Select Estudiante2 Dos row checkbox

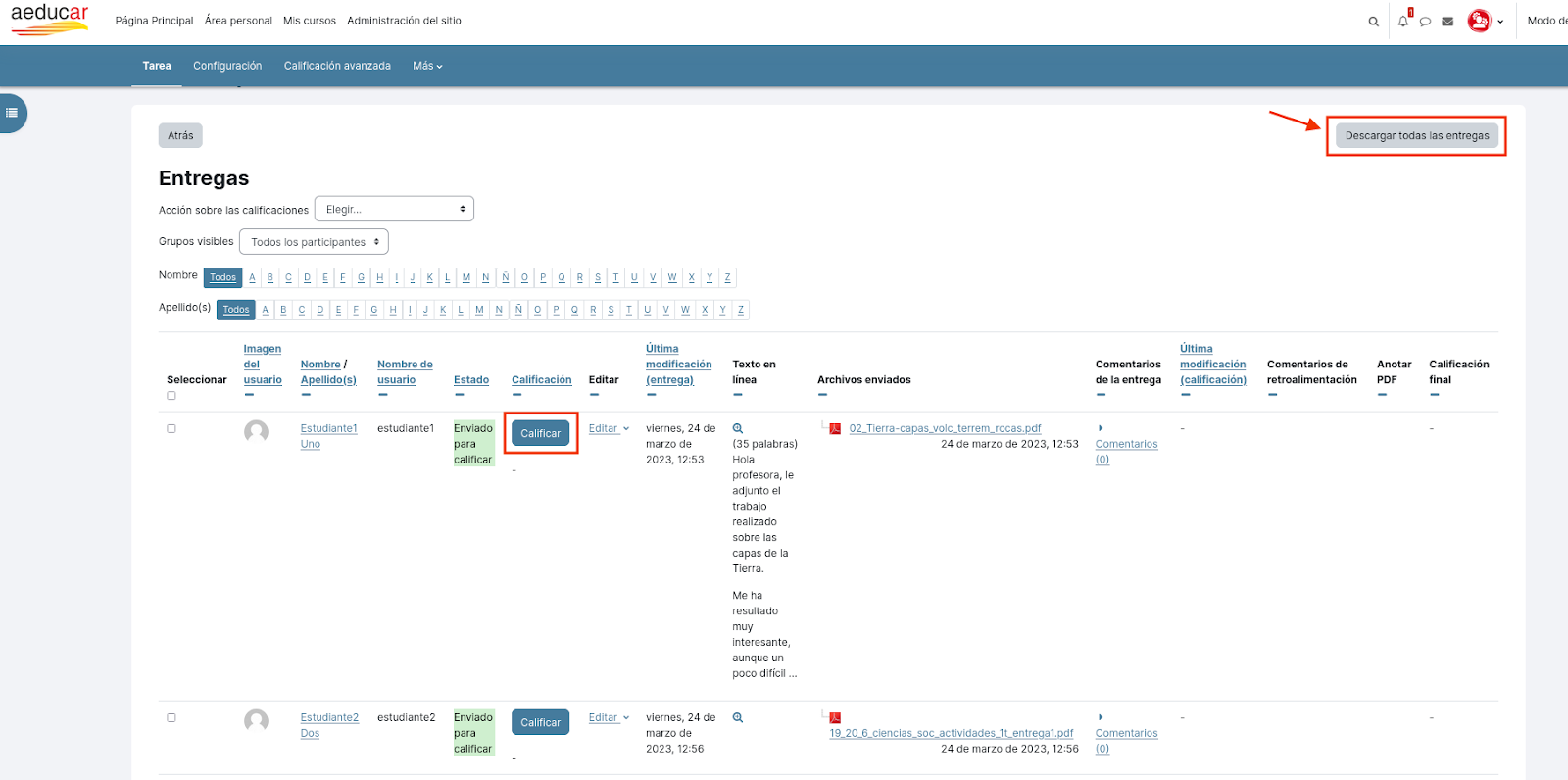tap(171, 717)
